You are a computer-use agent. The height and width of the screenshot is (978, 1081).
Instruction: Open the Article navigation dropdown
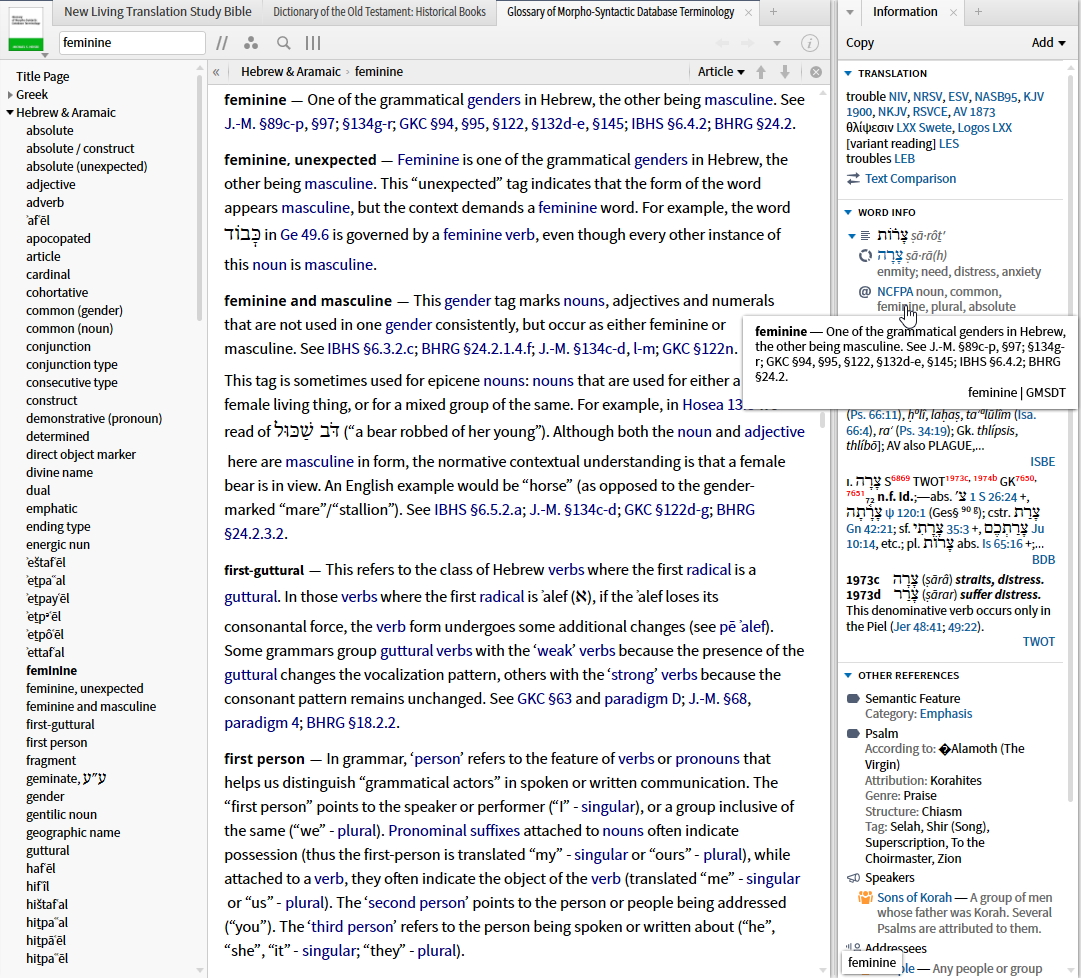click(721, 72)
